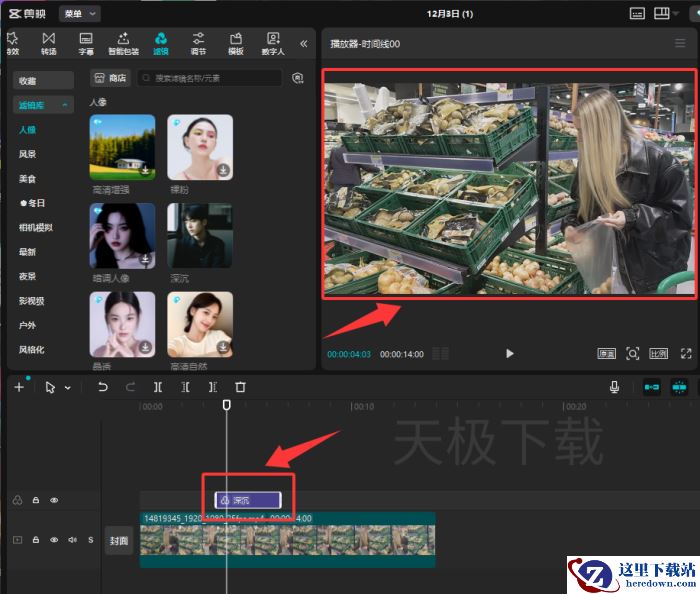Screen dimensions: 700x594
Task: Select the 冬日 winter category
Action: pos(32,203)
